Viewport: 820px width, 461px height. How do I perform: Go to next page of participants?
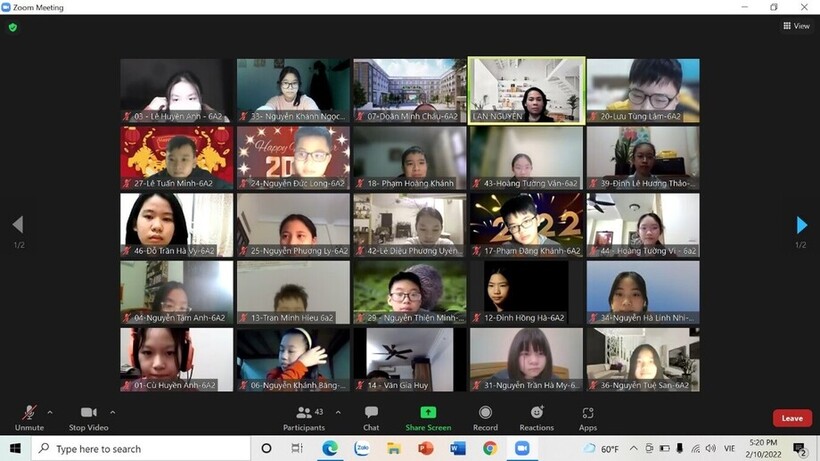coord(801,225)
